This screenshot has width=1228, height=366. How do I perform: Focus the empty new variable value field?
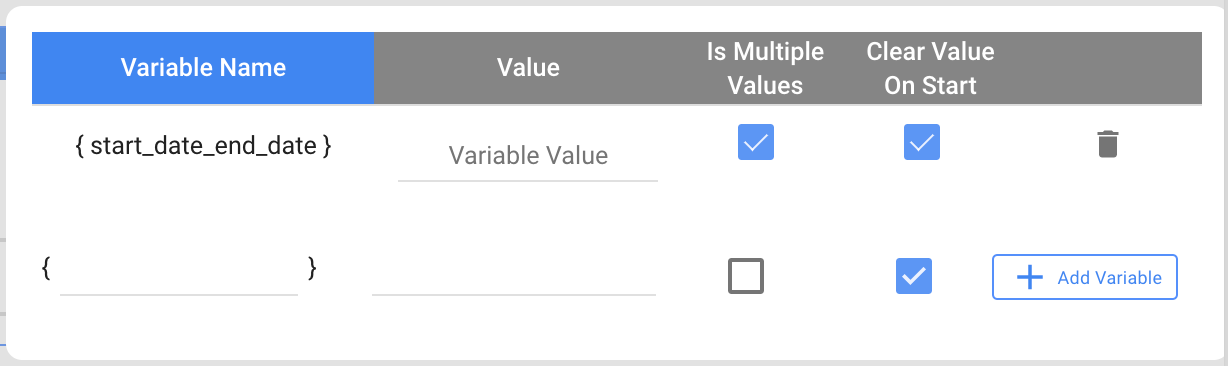click(514, 273)
